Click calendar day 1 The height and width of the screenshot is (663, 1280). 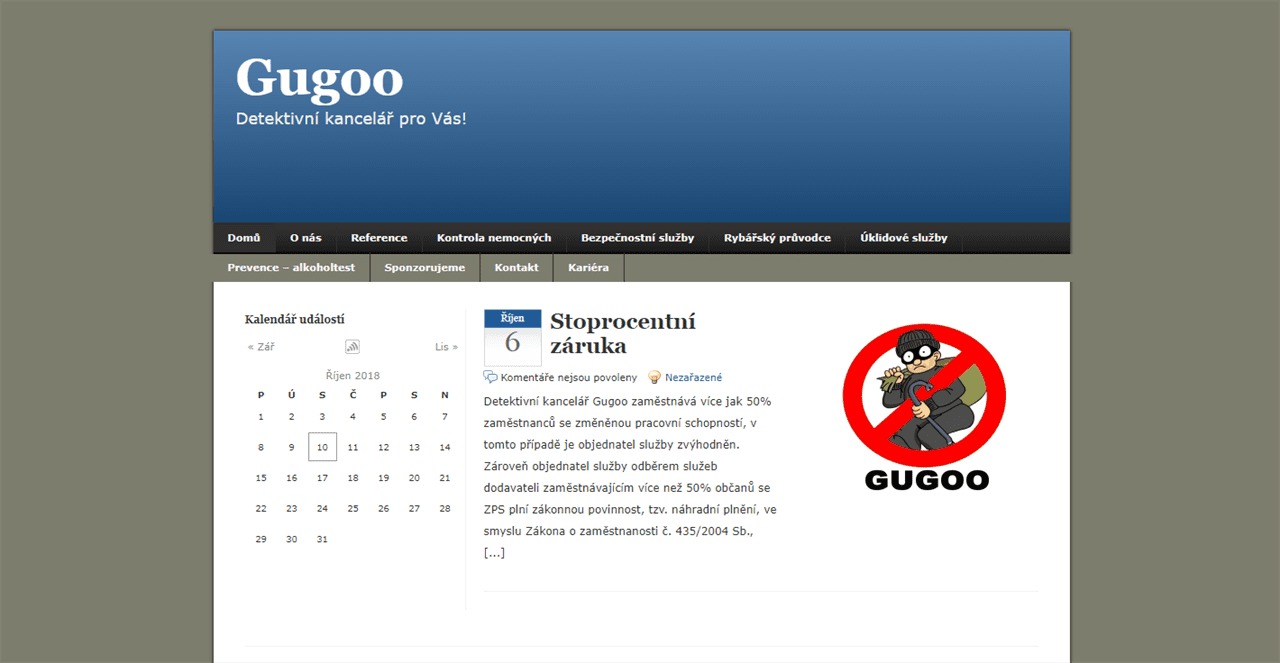(x=261, y=417)
